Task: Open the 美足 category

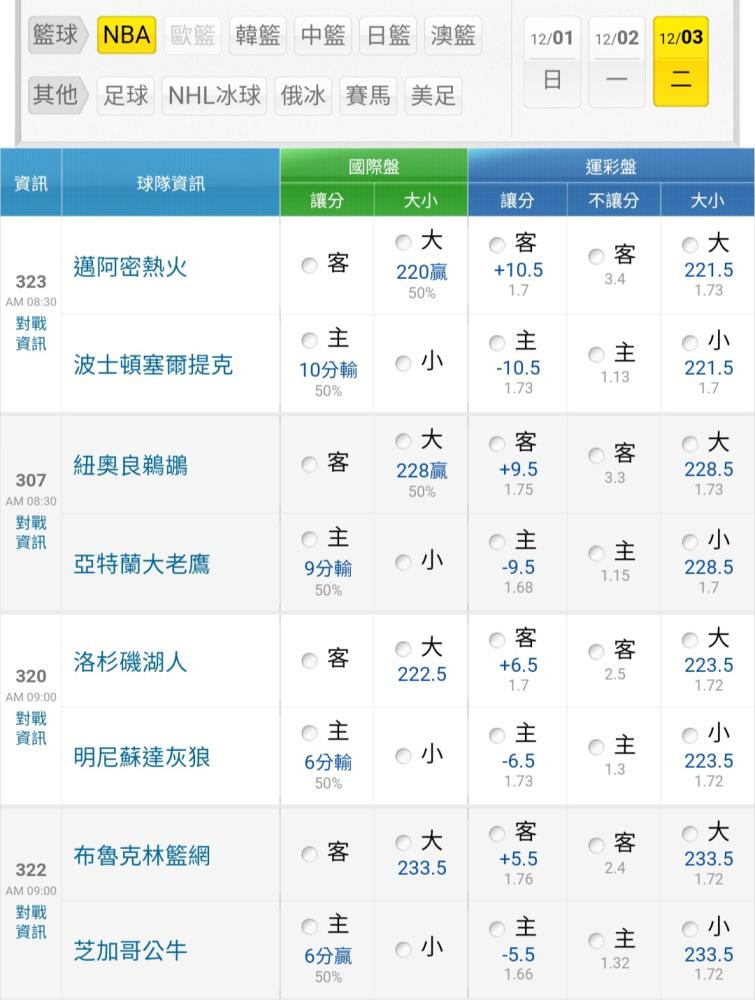Action: [x=433, y=96]
